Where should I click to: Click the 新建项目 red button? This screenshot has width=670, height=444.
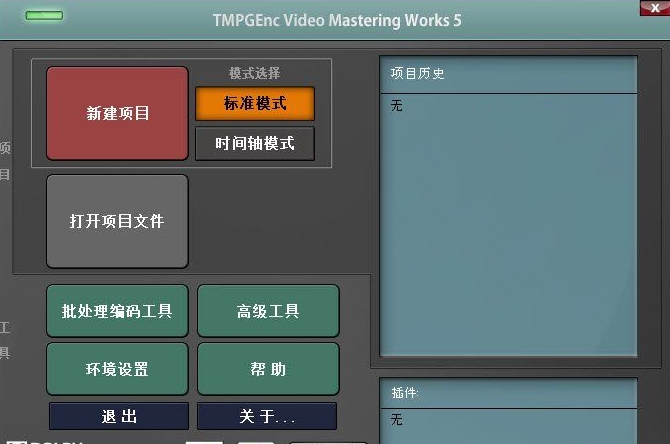tap(117, 113)
